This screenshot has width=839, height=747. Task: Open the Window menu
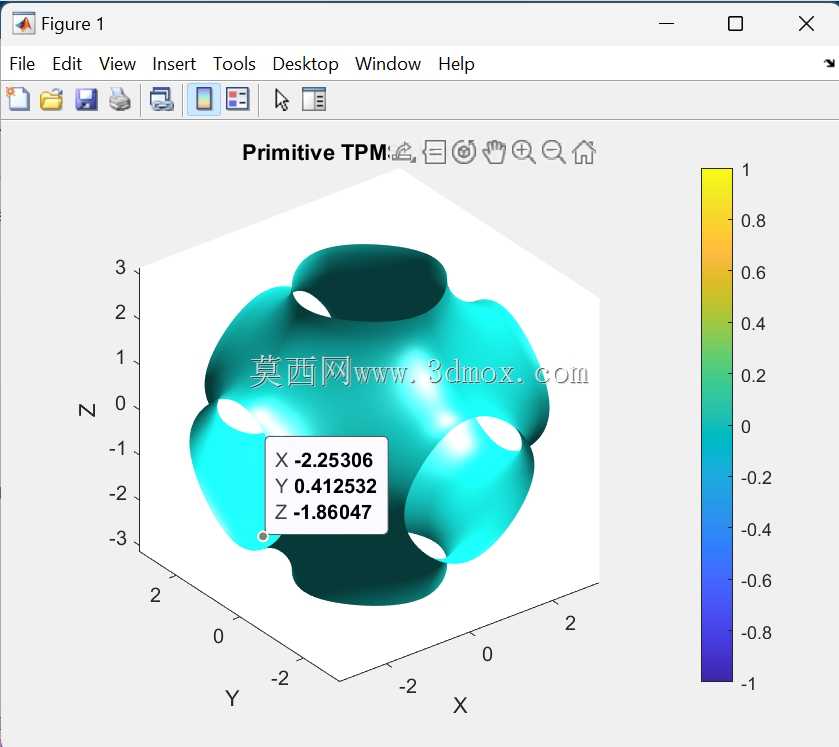click(388, 64)
